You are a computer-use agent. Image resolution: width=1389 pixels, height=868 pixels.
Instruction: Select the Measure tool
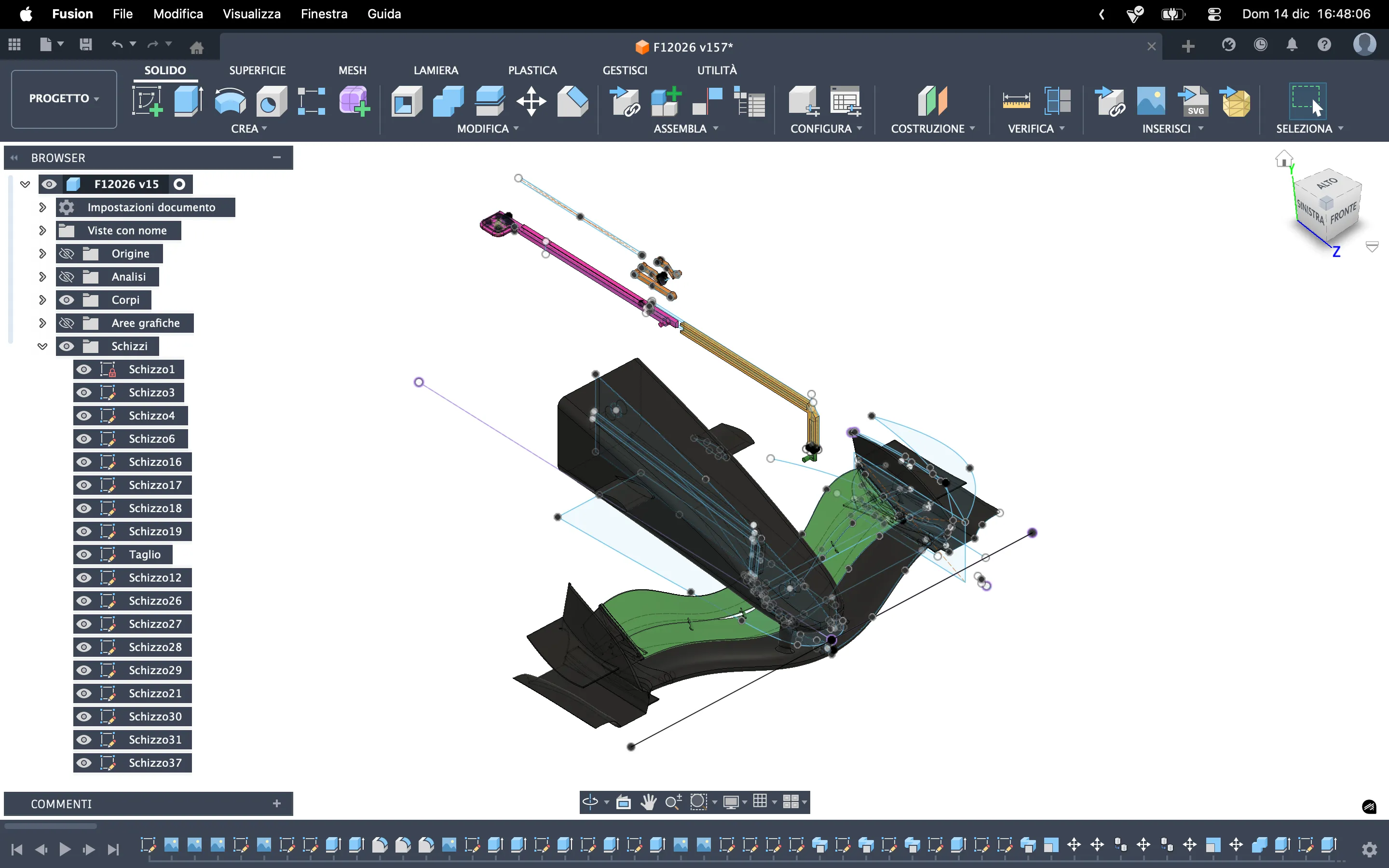point(1016,101)
